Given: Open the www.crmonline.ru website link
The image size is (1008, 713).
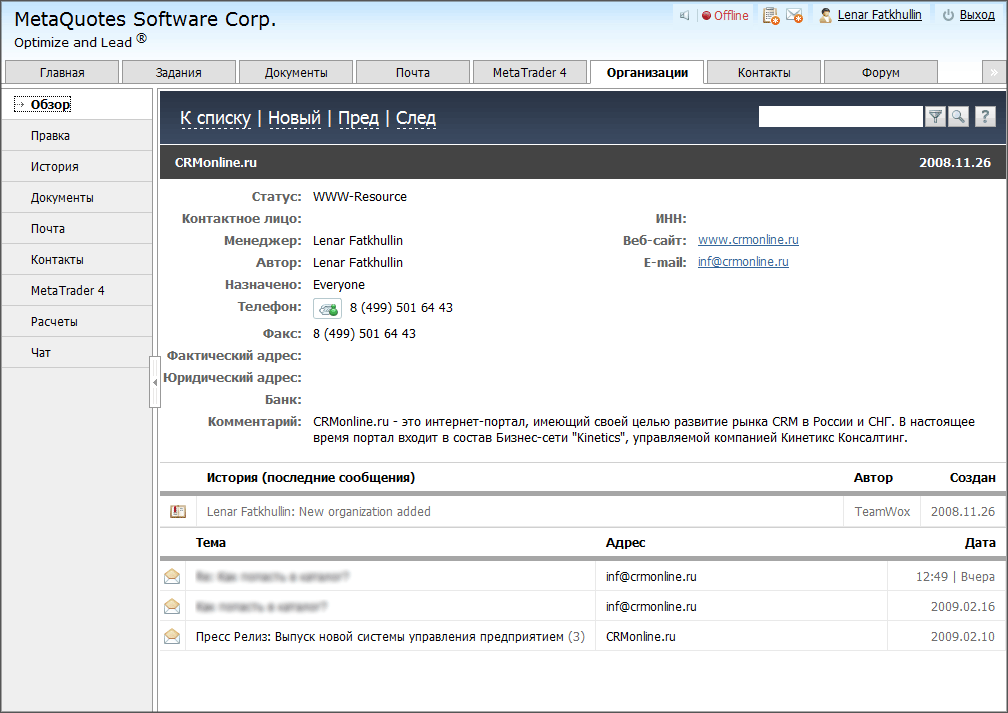Looking at the screenshot, I should [x=748, y=240].
